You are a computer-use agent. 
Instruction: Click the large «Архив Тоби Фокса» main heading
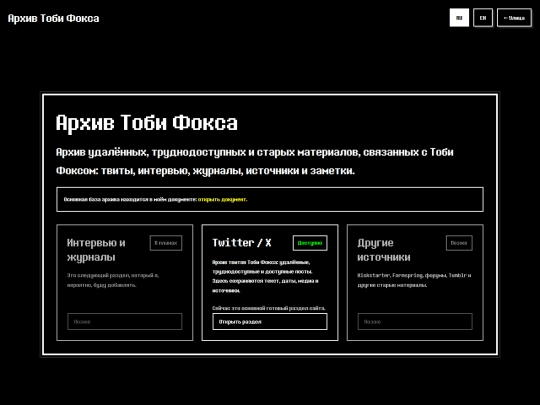[147, 123]
